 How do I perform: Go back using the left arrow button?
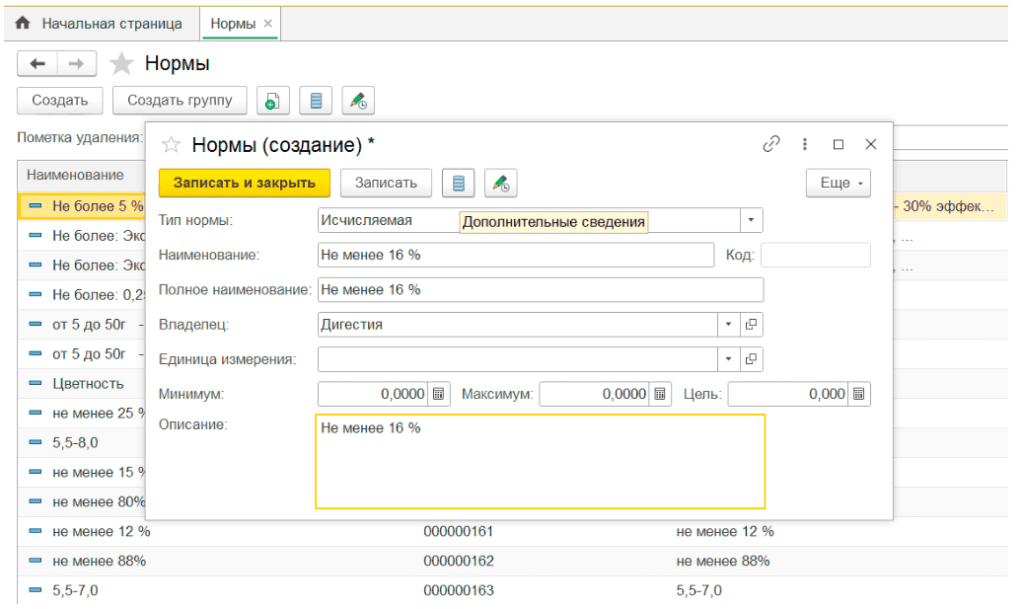pos(38,64)
